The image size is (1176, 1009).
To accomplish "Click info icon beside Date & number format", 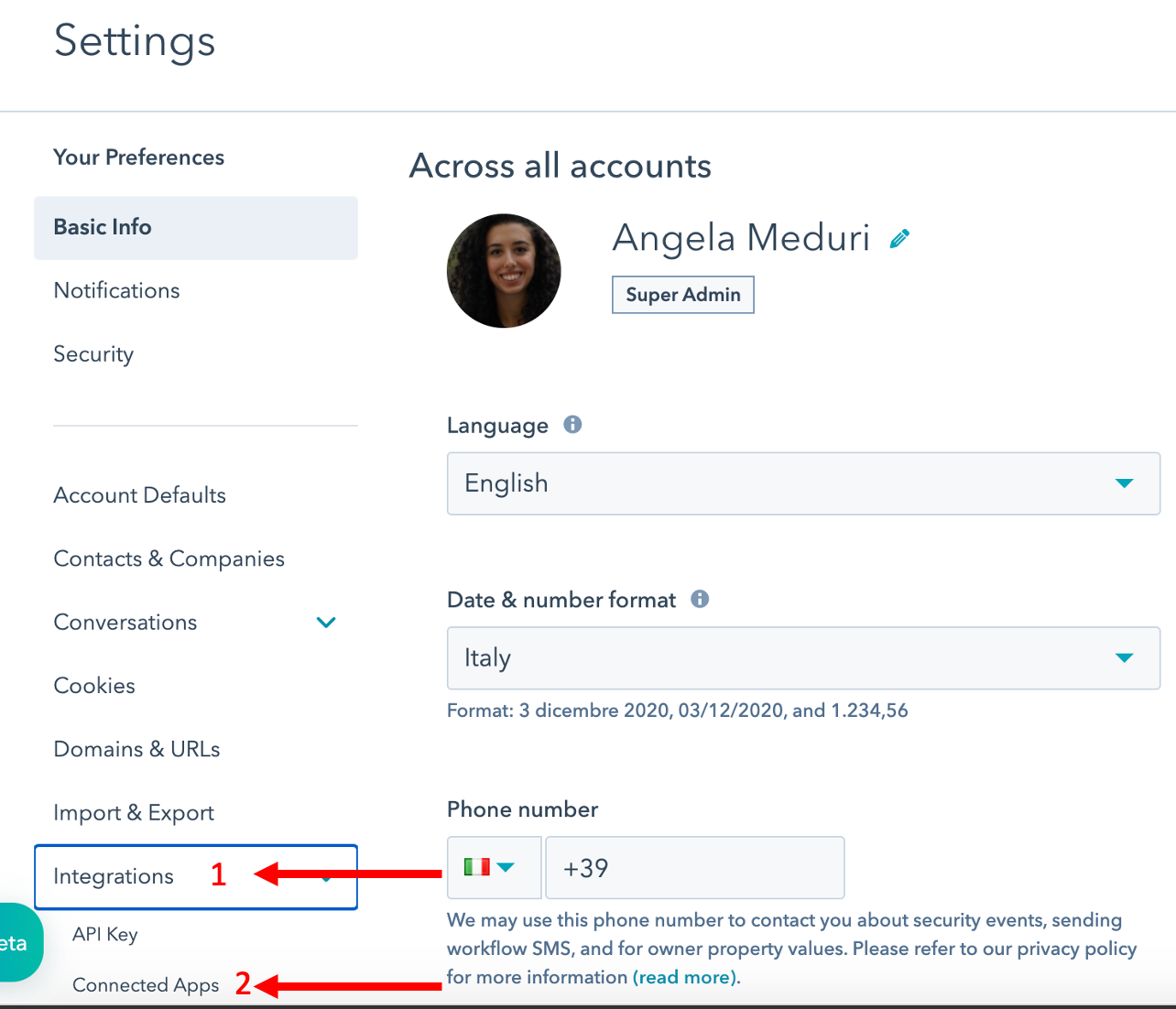I will tap(700, 599).
